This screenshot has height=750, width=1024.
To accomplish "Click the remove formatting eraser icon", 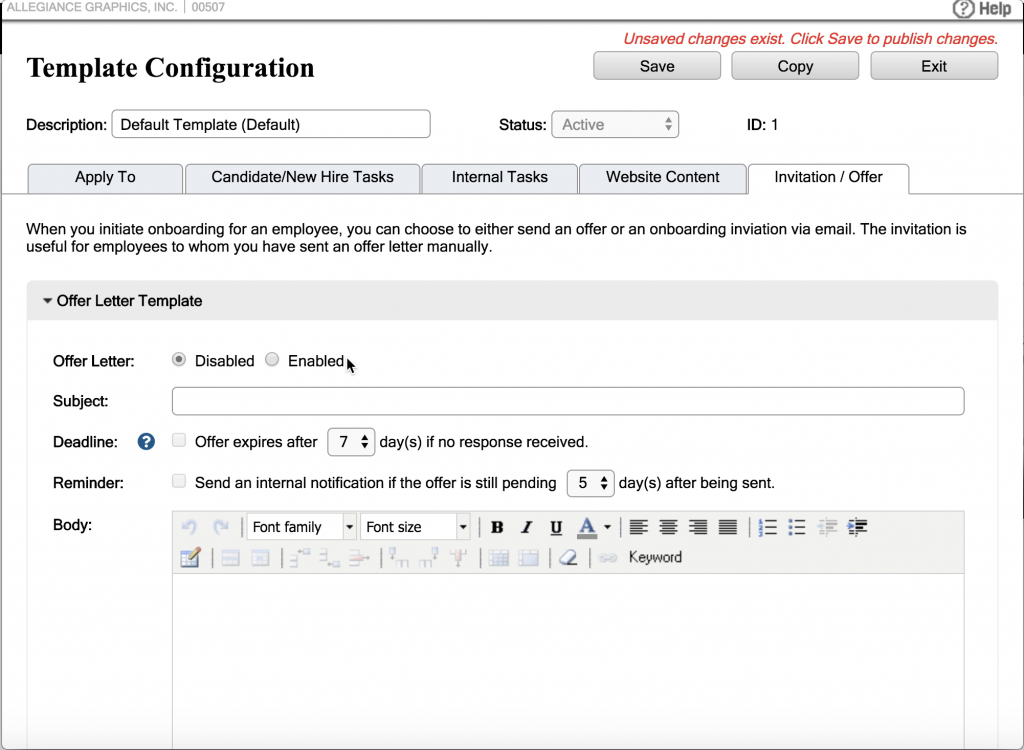I will coord(568,558).
